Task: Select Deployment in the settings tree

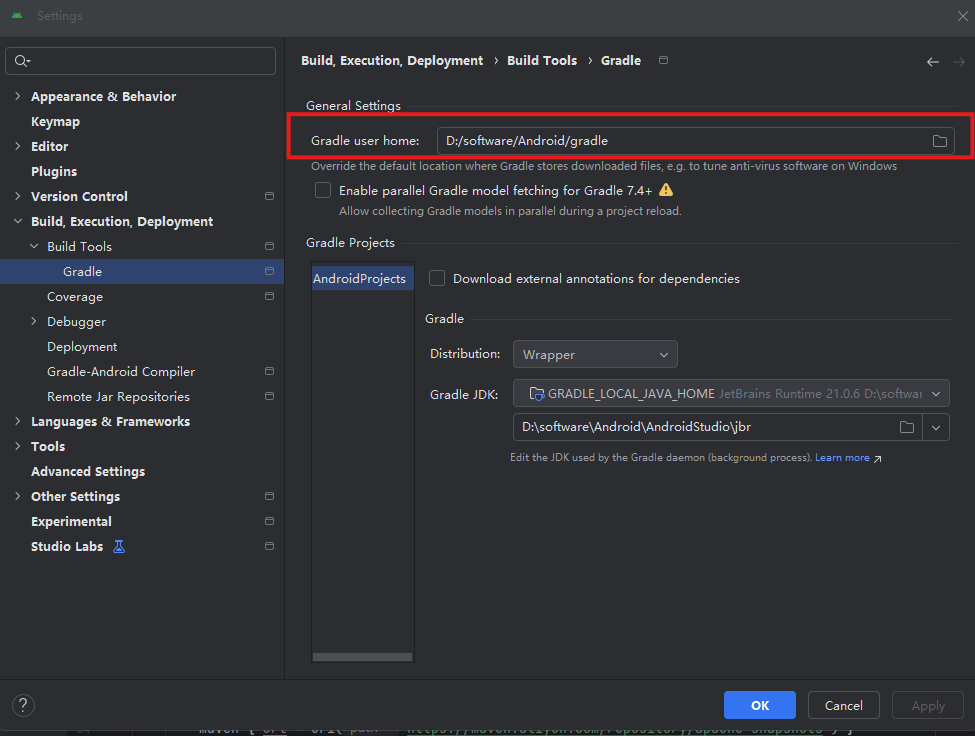Action: (82, 347)
